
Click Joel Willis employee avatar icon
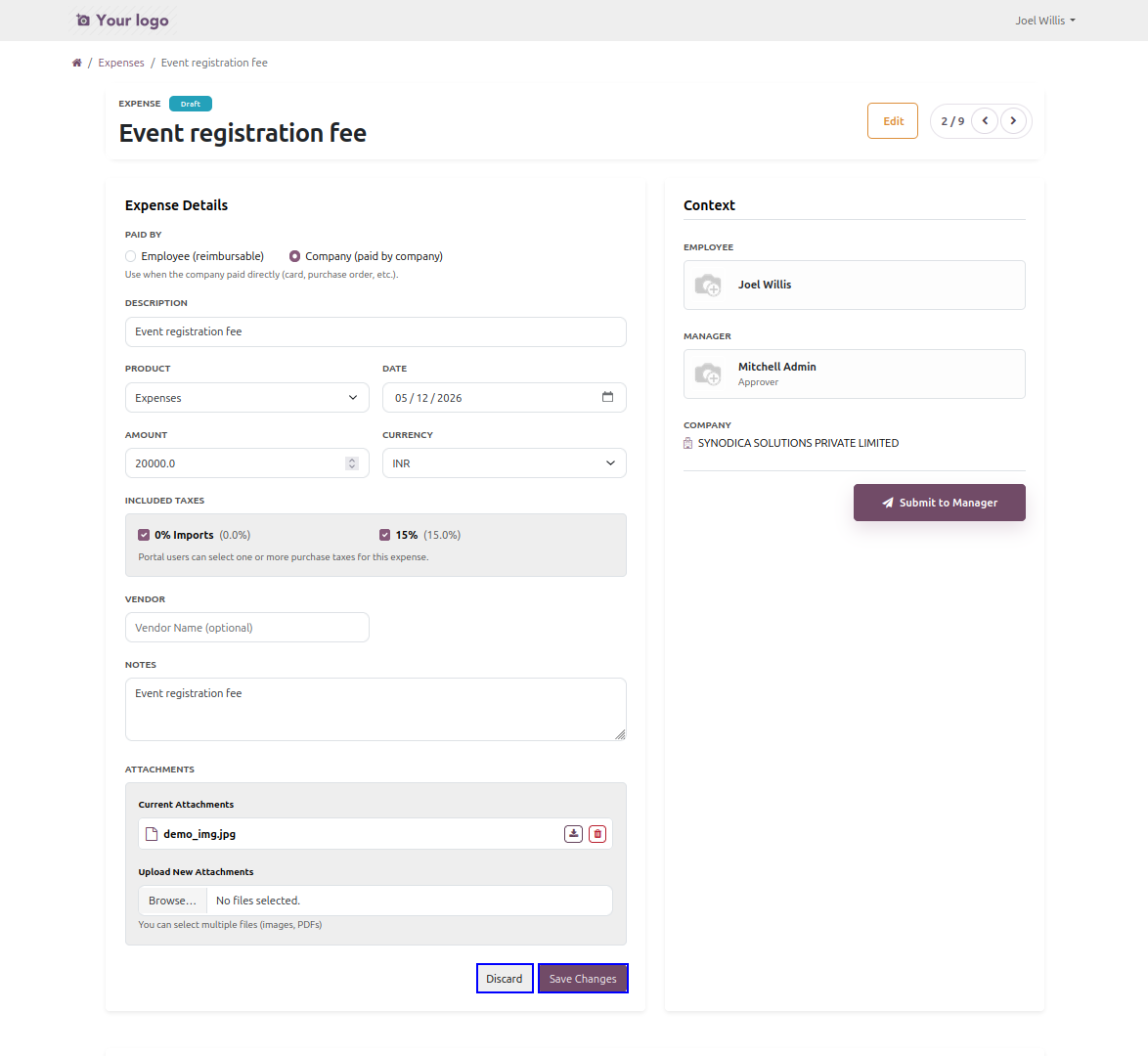pyautogui.click(x=708, y=285)
